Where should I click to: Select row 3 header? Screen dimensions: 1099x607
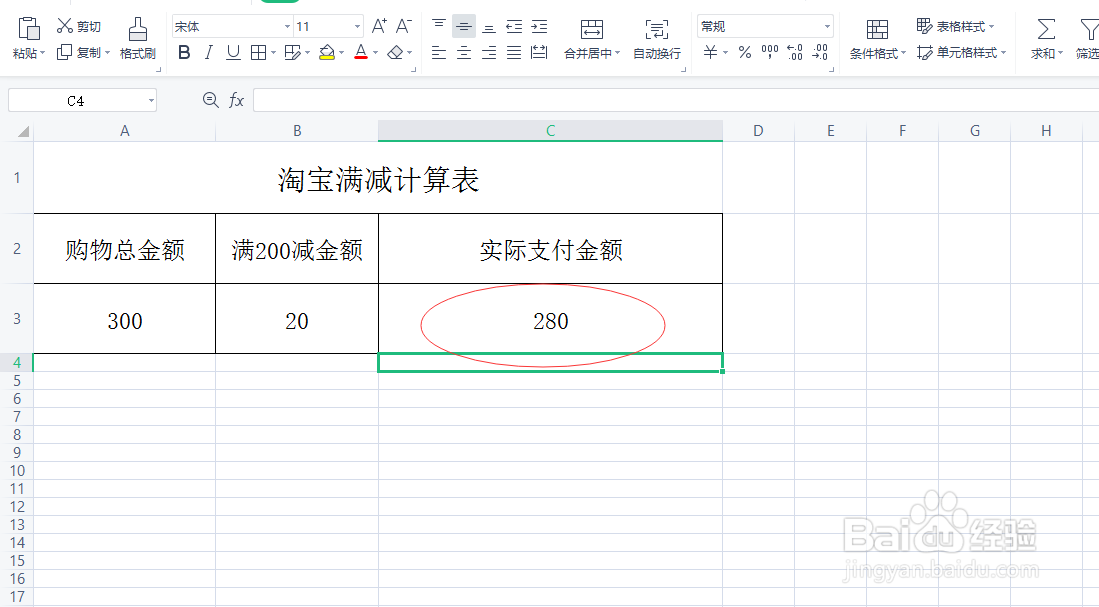[17, 318]
